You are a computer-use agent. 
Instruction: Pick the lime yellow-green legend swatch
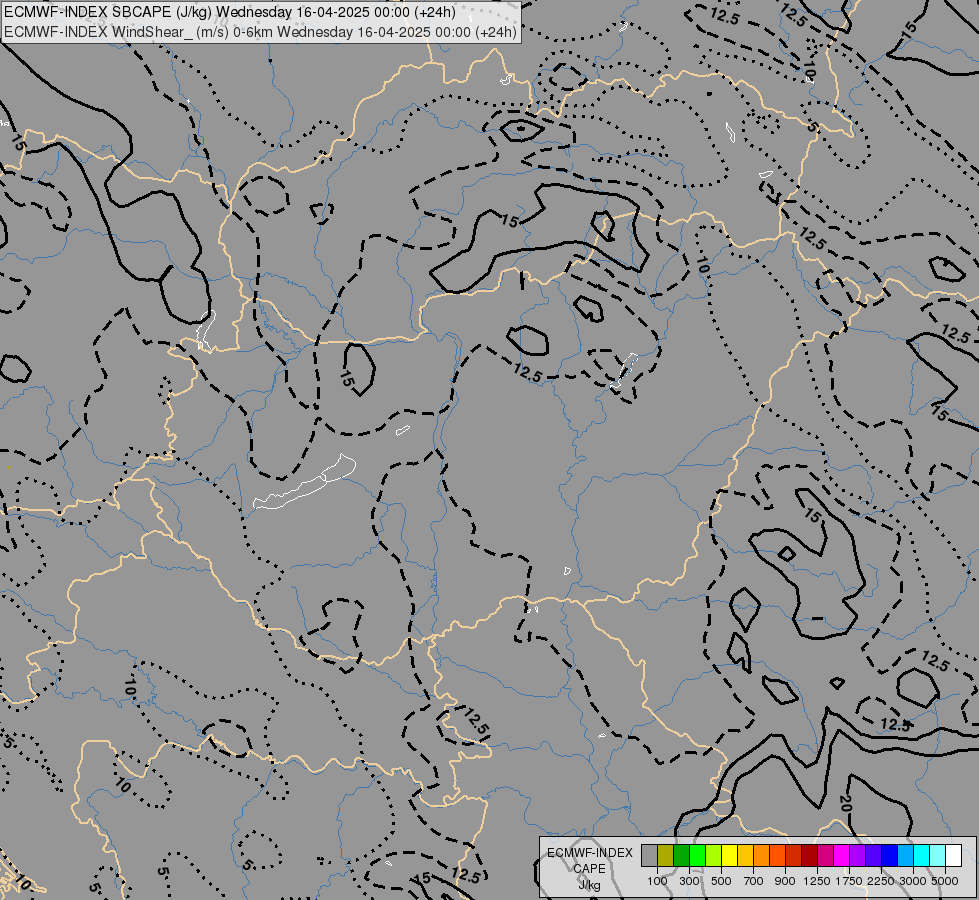(x=713, y=855)
